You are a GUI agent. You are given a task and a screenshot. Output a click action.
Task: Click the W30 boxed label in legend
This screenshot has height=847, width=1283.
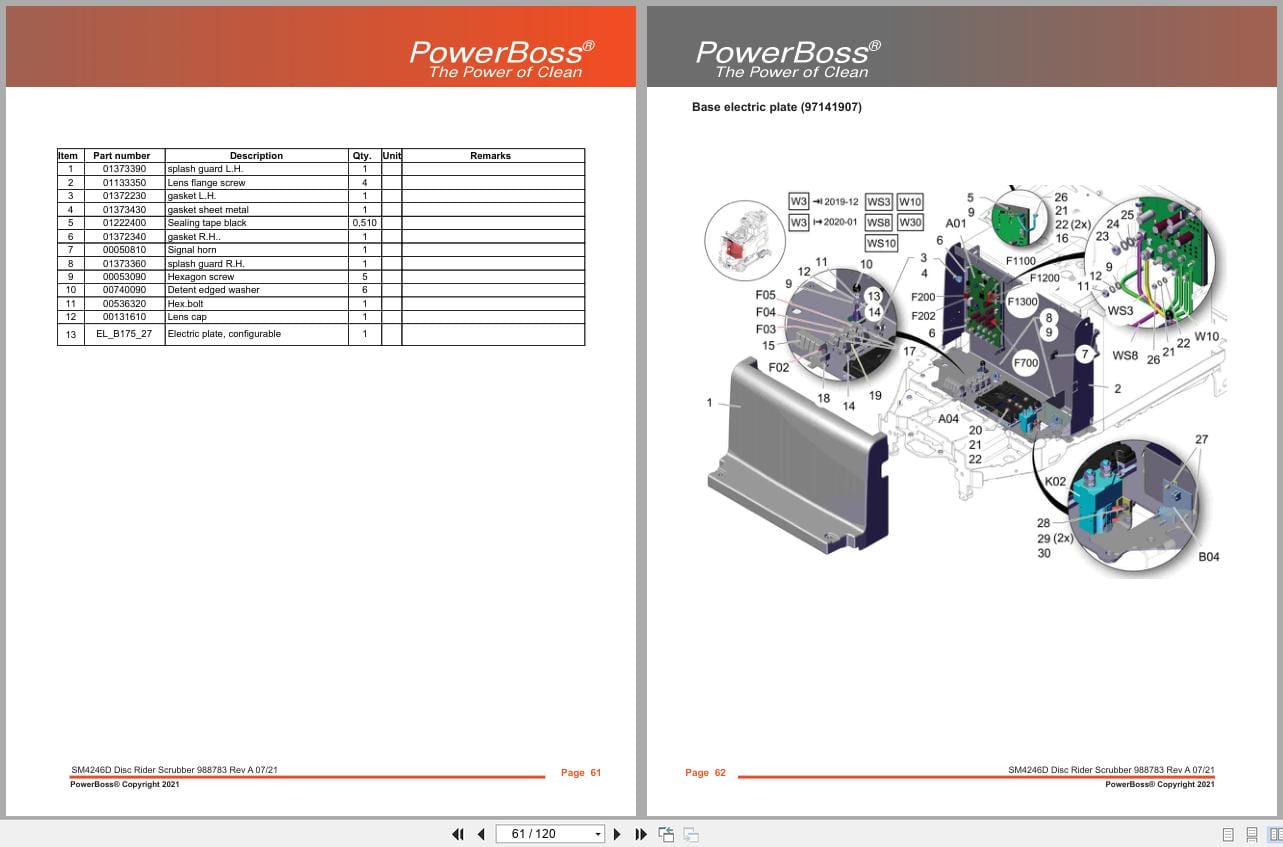coord(910,222)
